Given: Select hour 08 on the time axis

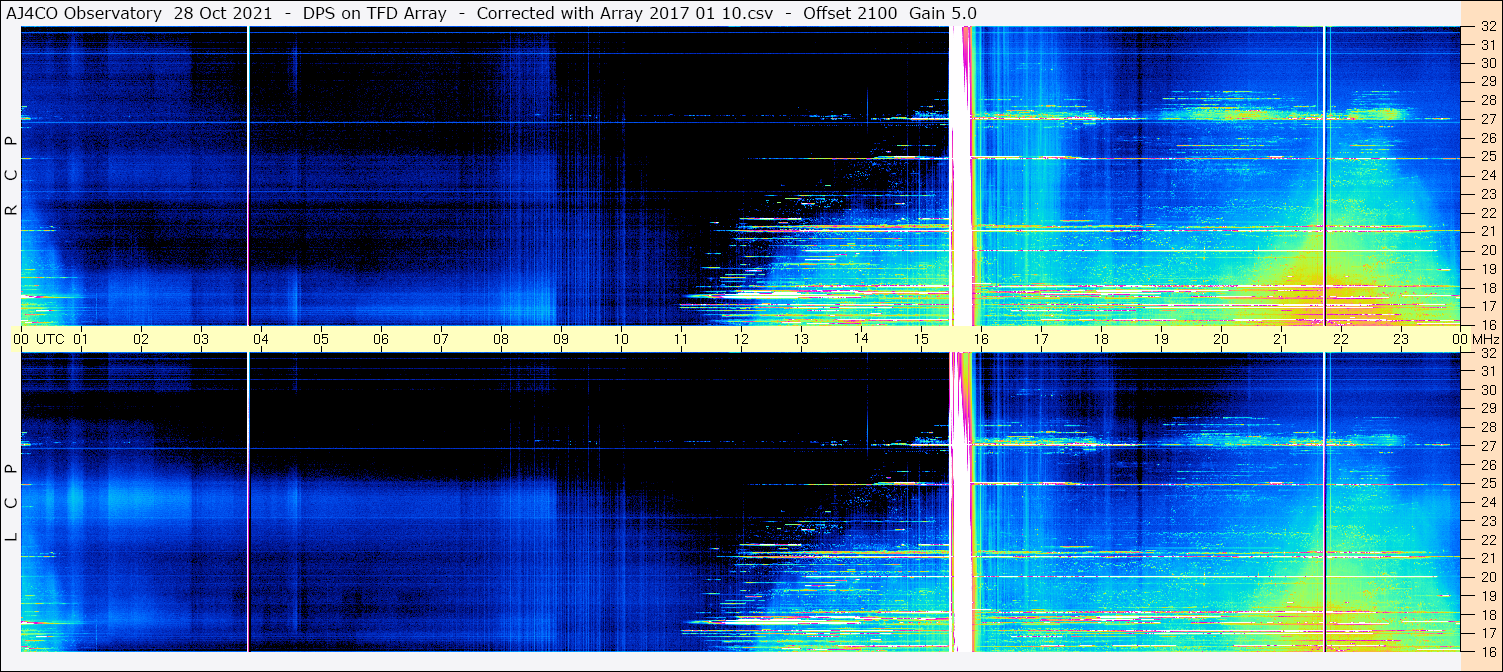Looking at the screenshot, I should 501,339.
